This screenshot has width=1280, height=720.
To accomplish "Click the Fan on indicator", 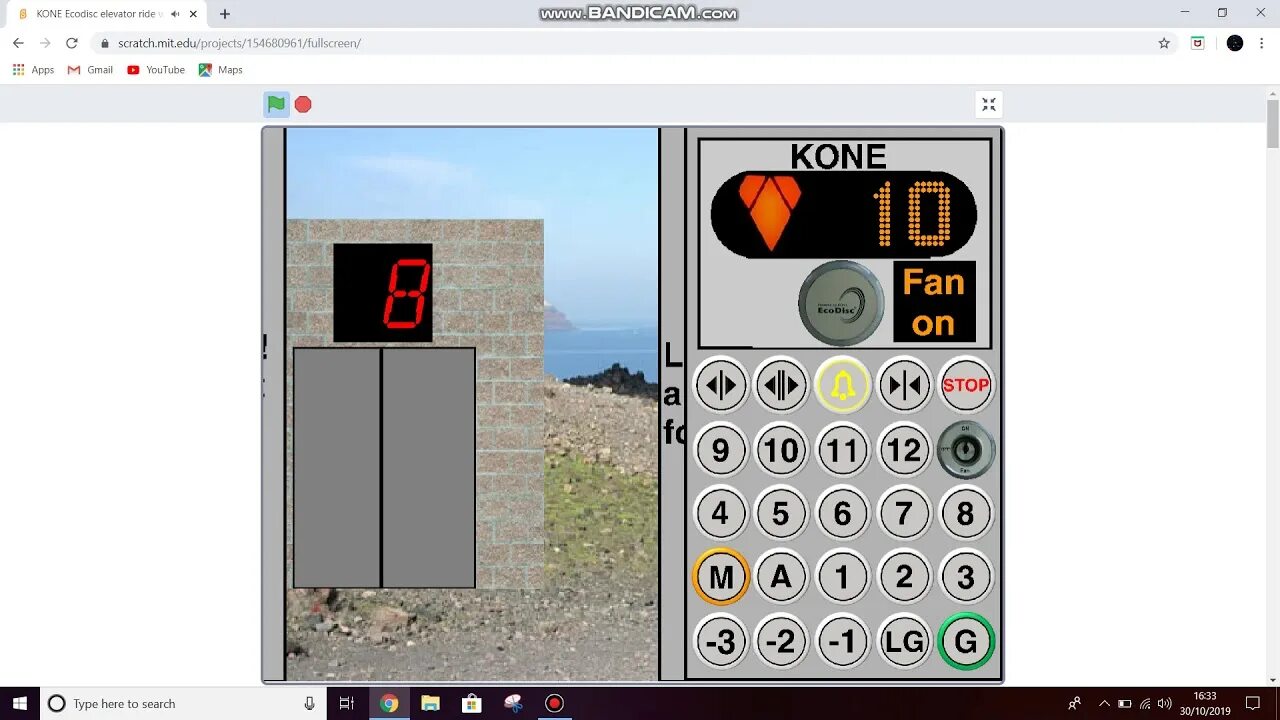I will (x=934, y=302).
